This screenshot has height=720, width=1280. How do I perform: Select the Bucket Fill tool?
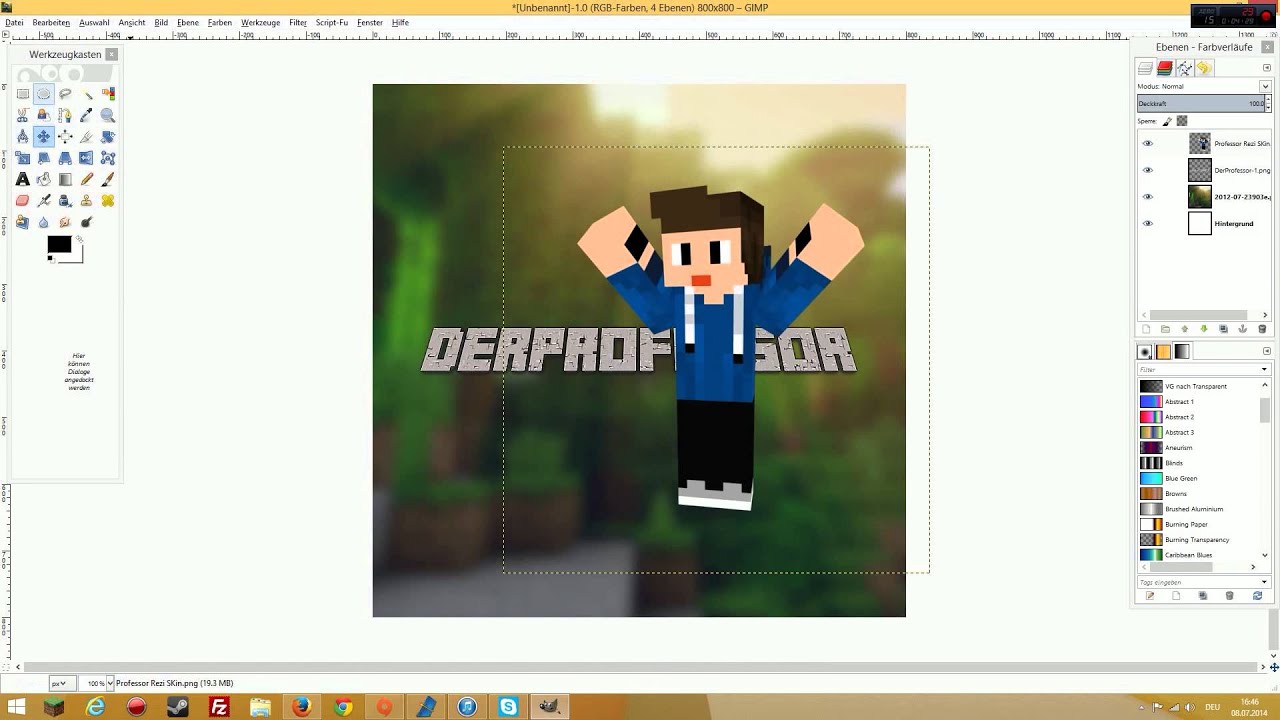tap(44, 179)
